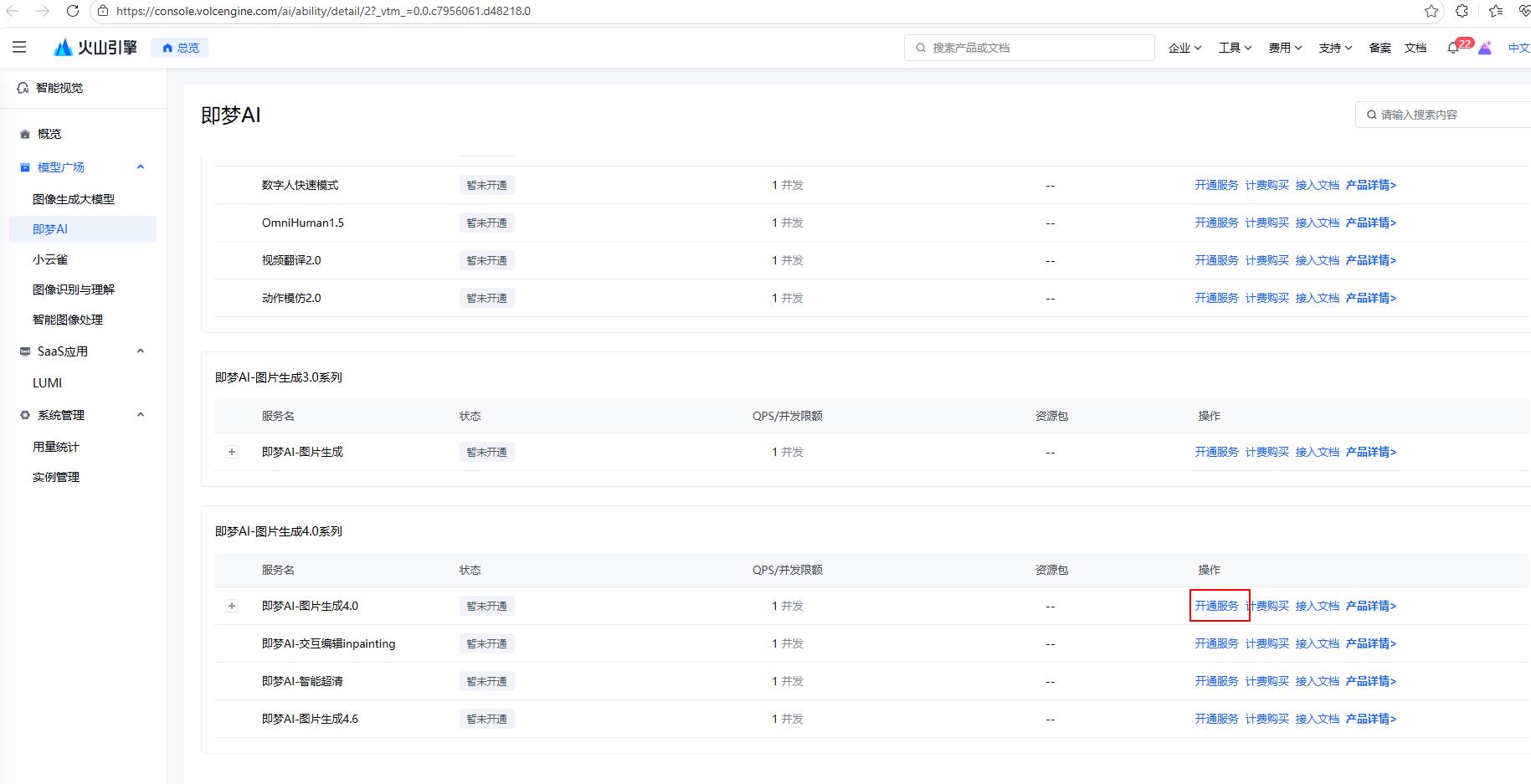Open 接入文档 for 视频翻译2.0
1531x784 pixels.
click(1317, 260)
